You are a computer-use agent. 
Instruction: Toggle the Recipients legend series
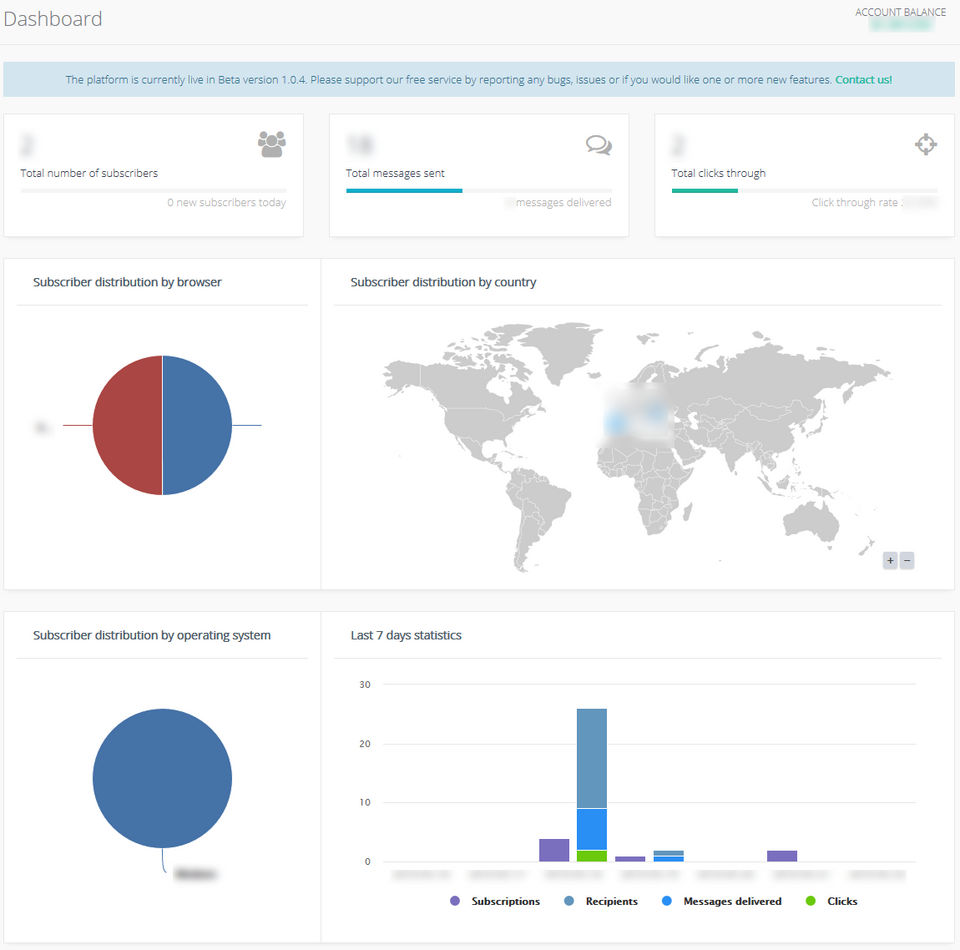(601, 901)
